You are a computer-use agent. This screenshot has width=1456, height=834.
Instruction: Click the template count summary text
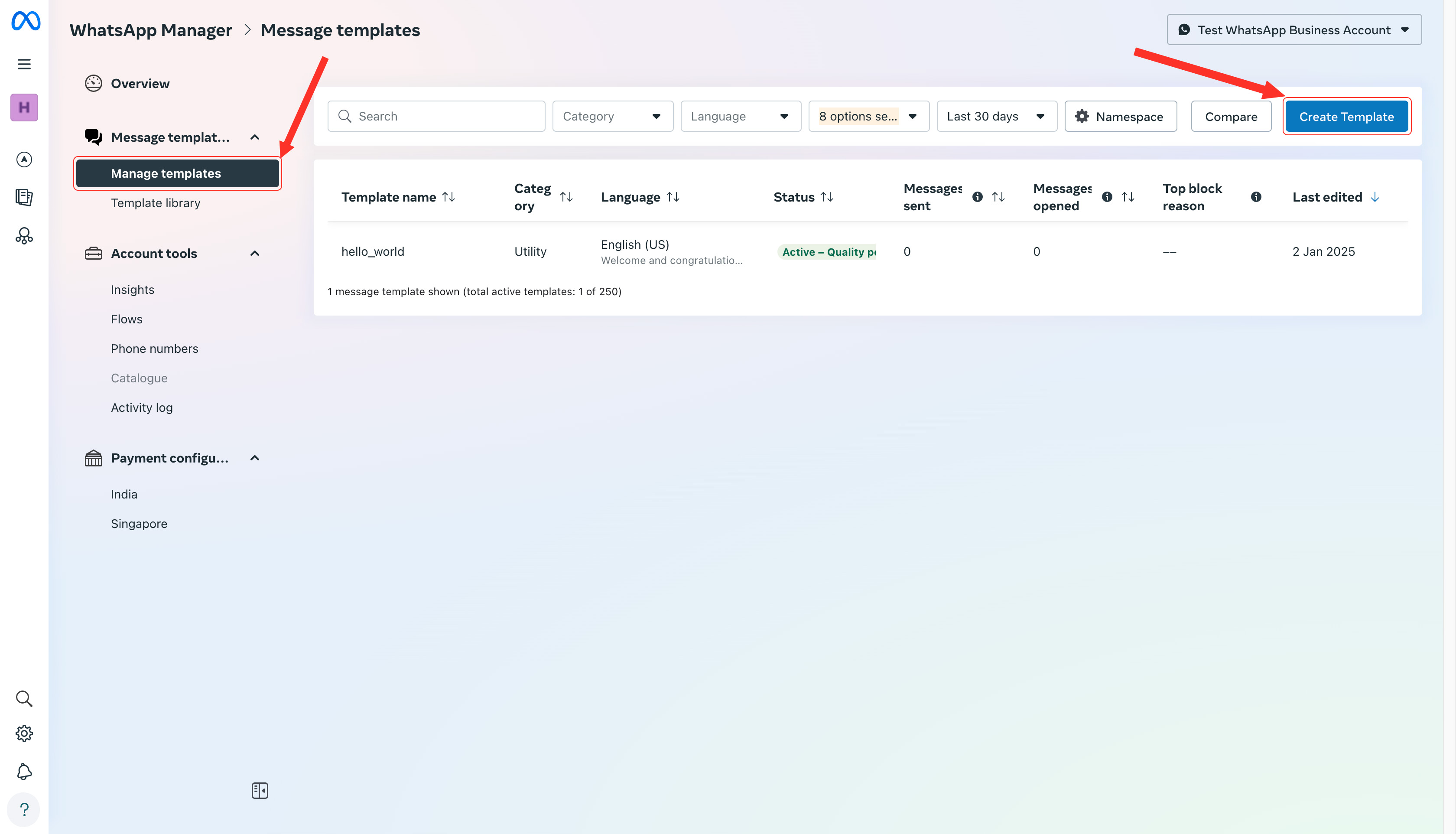(474, 292)
